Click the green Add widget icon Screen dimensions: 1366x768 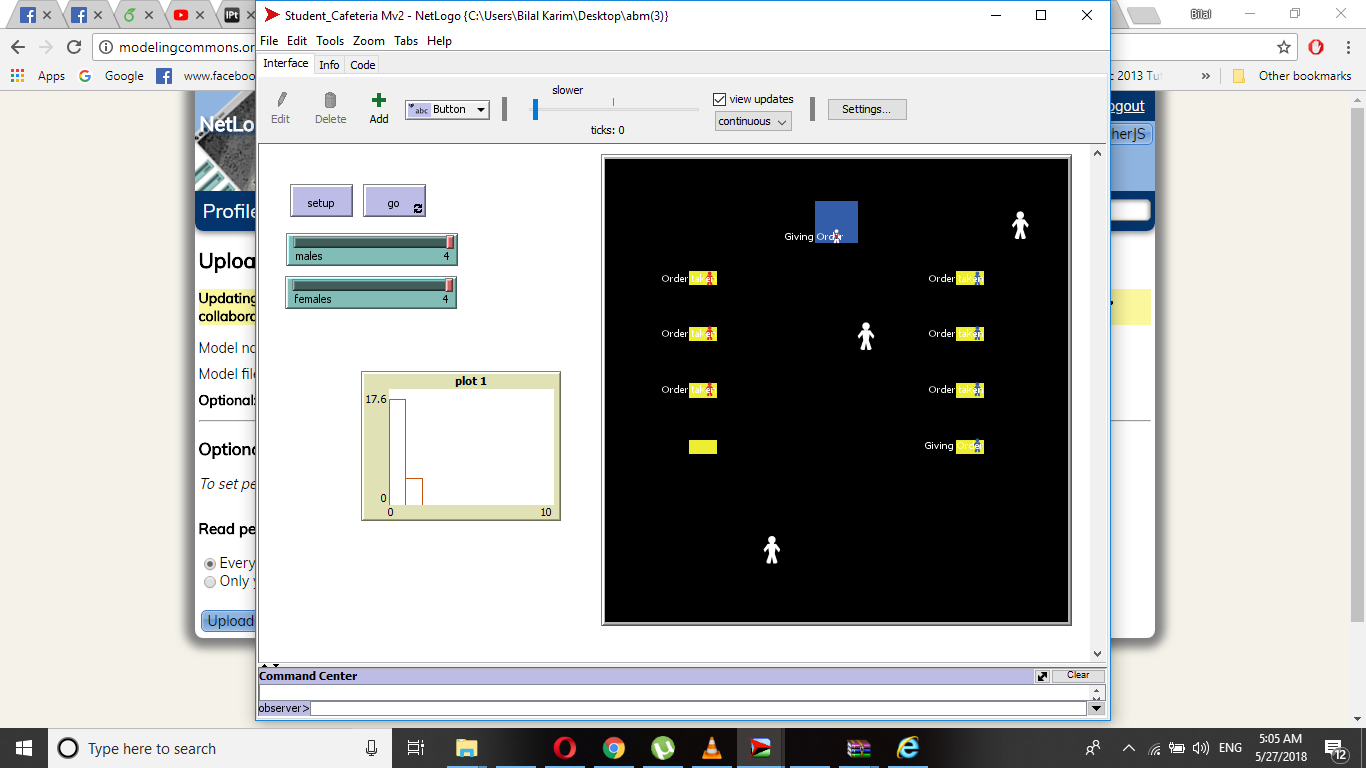[378, 100]
